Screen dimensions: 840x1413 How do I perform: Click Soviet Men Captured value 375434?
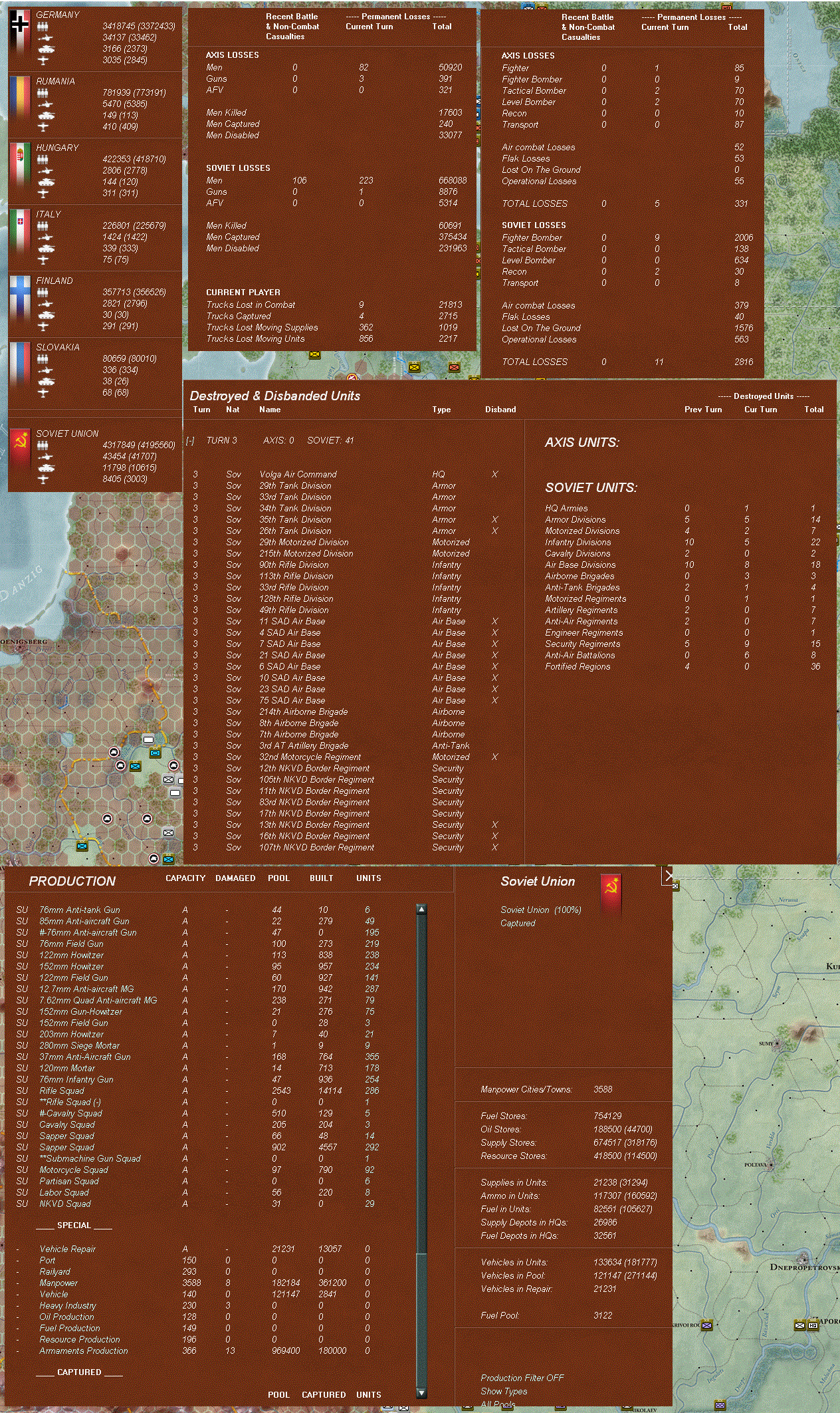tap(453, 237)
